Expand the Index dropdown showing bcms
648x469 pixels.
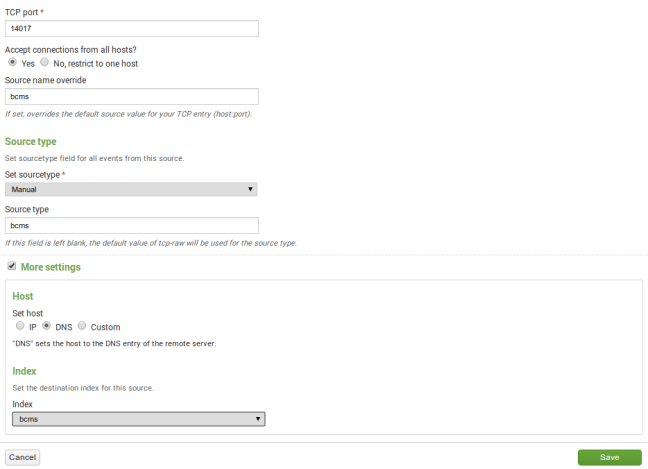tap(138, 419)
